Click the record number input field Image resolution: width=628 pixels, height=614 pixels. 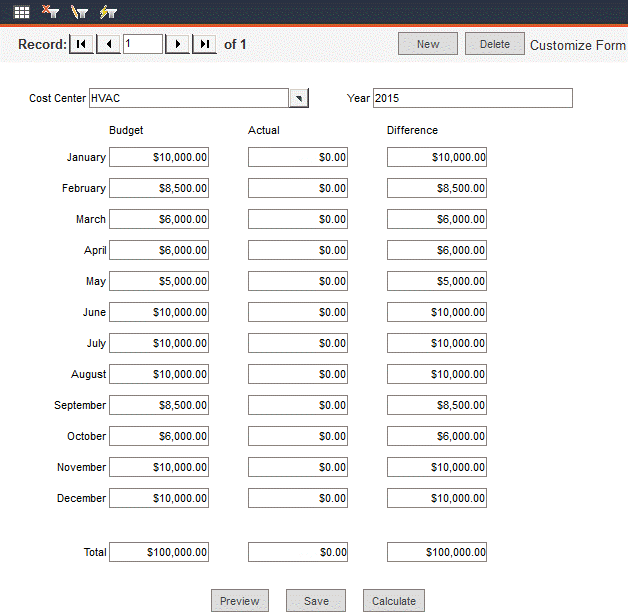click(143, 44)
